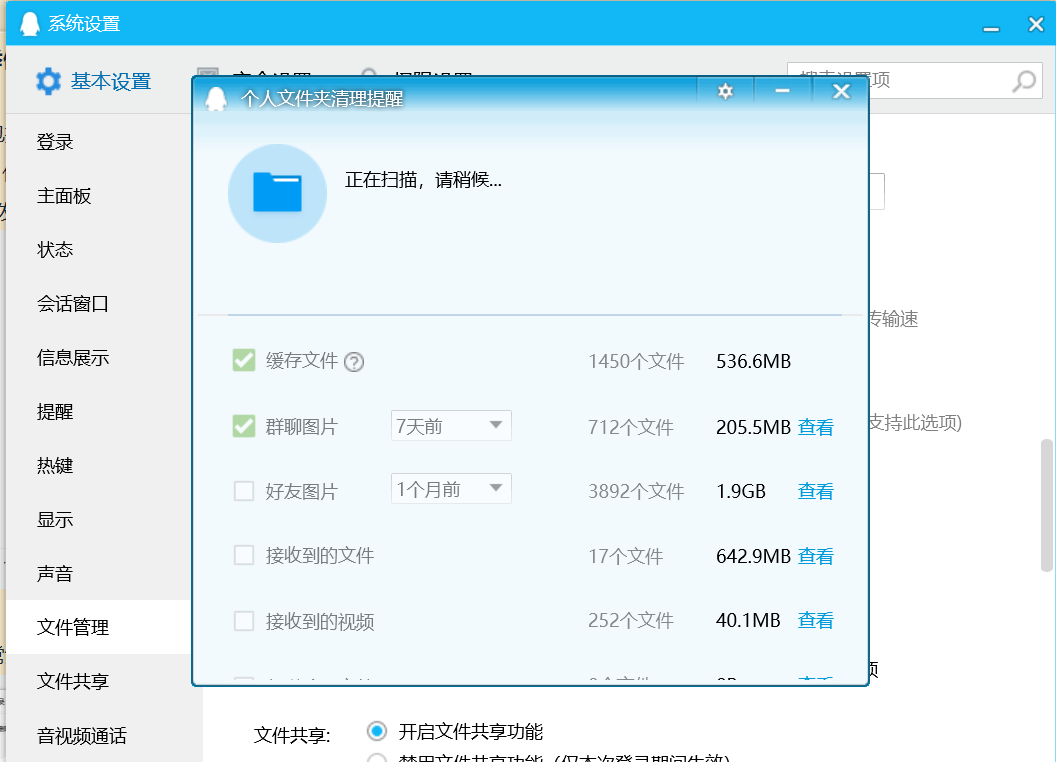Uncheck the 缓存文件 checkbox
Viewport: 1056px width, 762px height.
point(244,360)
